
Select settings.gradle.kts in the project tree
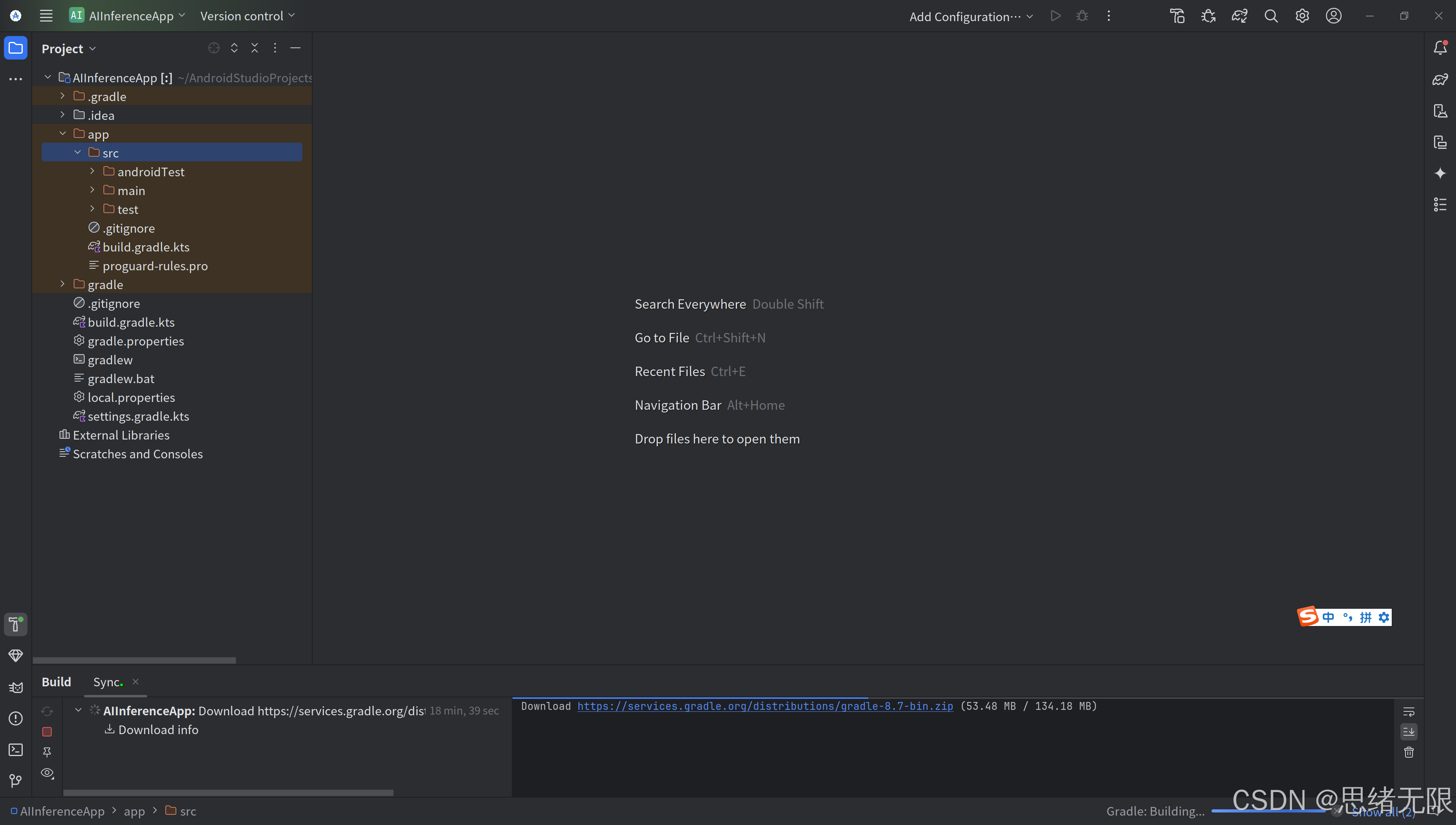[138, 416]
